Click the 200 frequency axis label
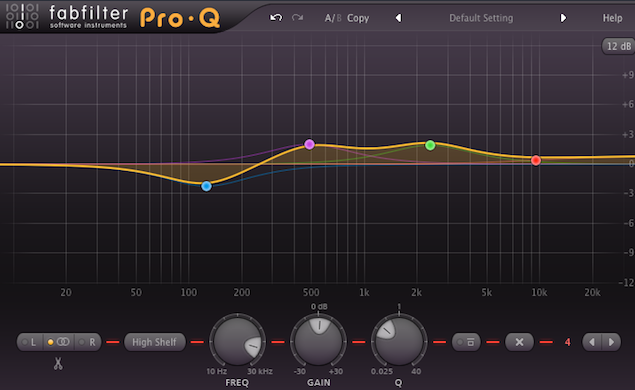 pos(242,292)
